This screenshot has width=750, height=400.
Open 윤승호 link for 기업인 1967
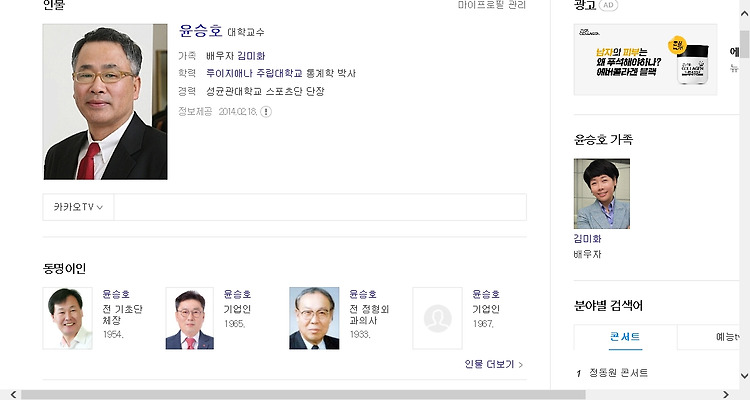point(486,294)
